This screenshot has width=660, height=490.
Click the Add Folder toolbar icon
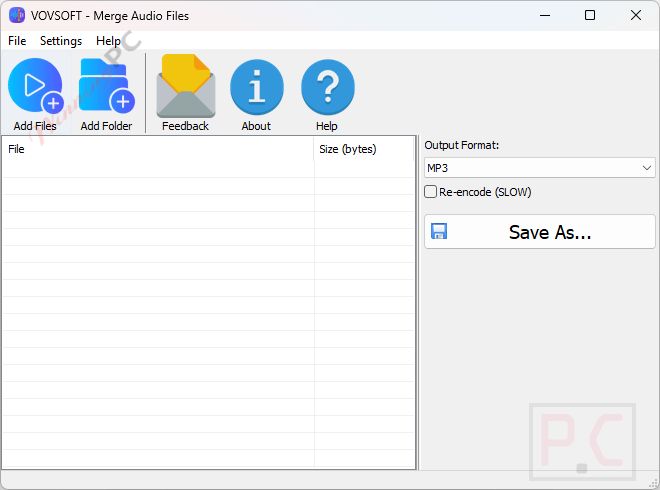107,86
